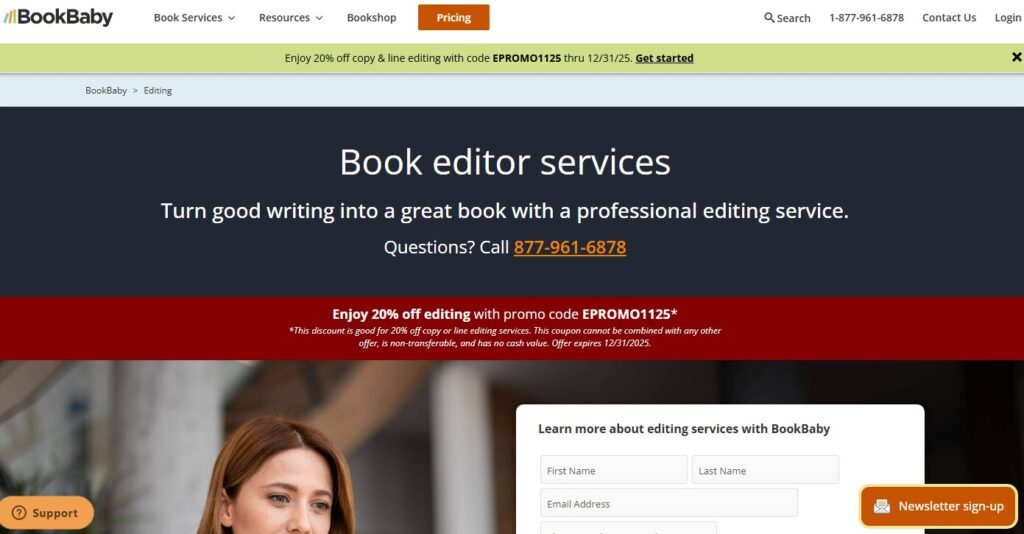The width and height of the screenshot is (1024, 534).
Task: Click the search magnifier icon
Action: (x=769, y=18)
